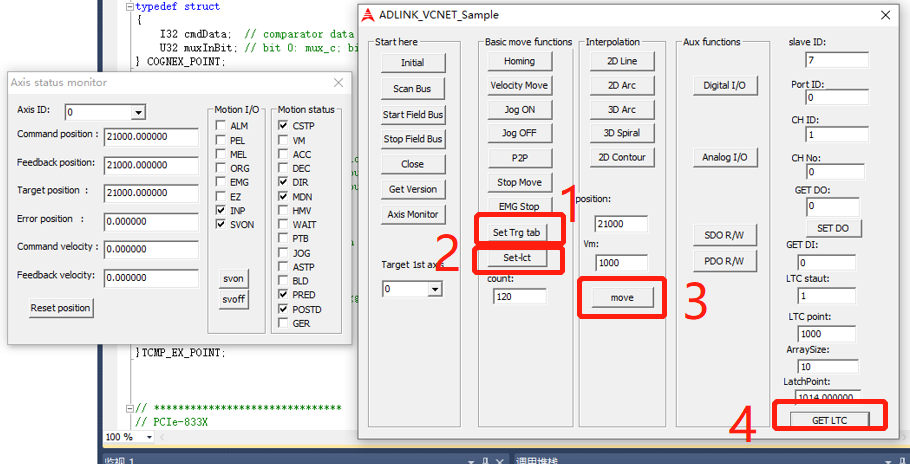Click the svoff button in Axis monitor
This screenshot has height=464, width=910.
click(233, 300)
